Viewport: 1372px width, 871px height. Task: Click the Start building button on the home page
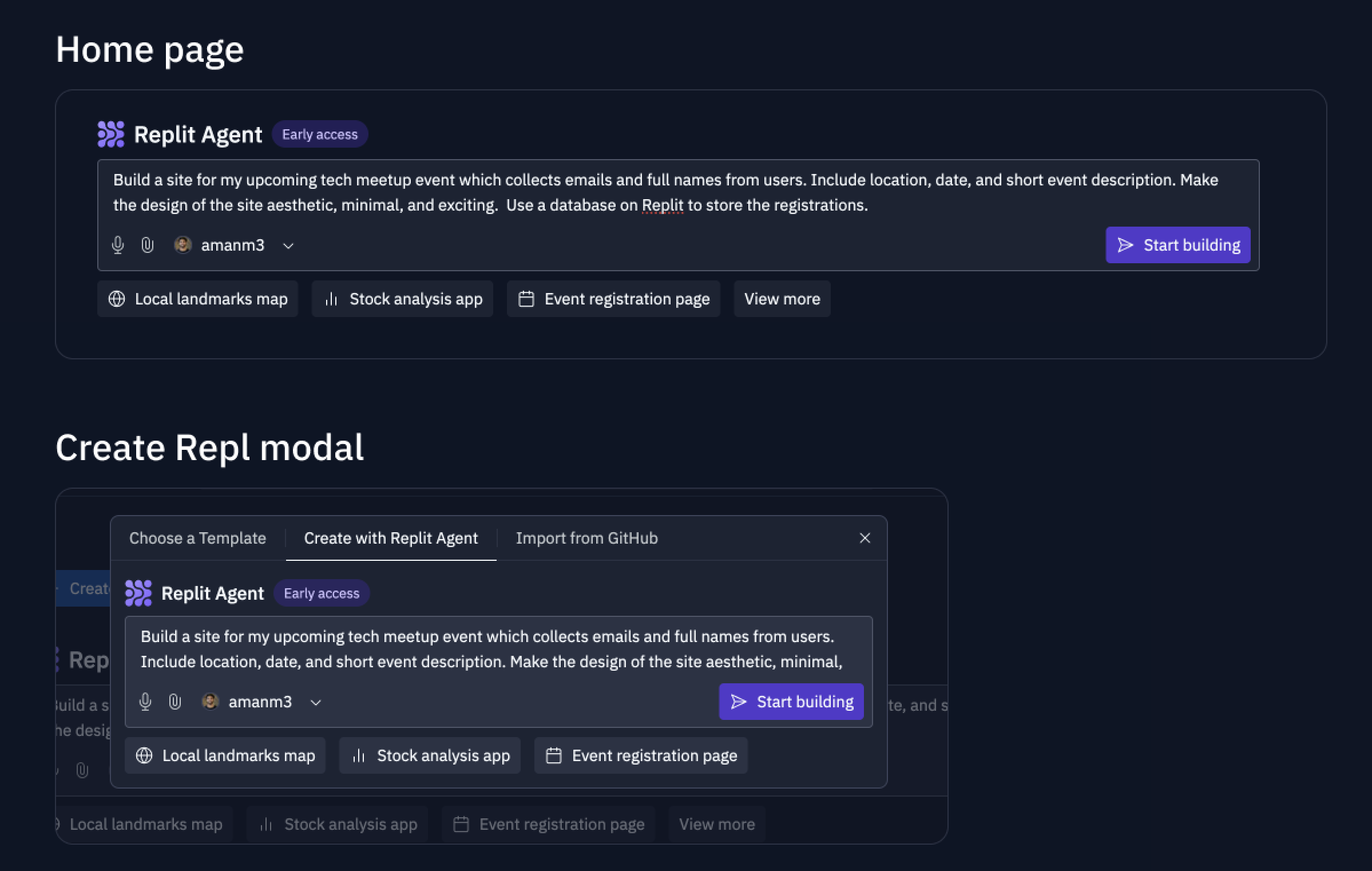pyautogui.click(x=1178, y=245)
